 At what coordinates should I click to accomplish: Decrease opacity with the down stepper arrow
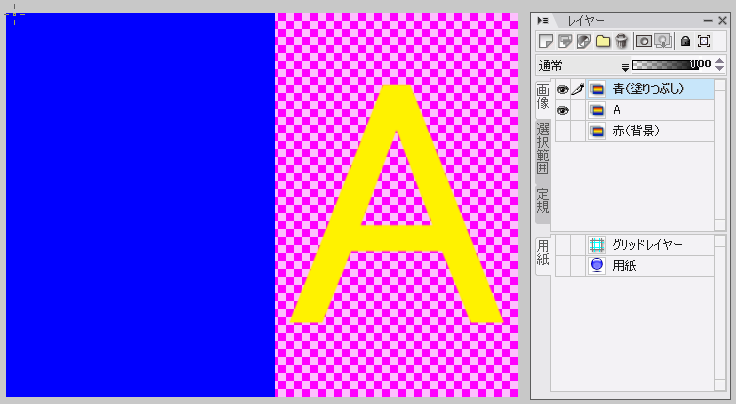pyautogui.click(x=720, y=69)
